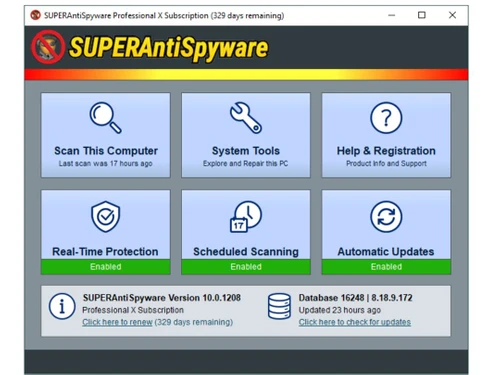This screenshot has width=500, height=375.
Task: Close the SUPERAntiSpyware window
Action: click(452, 15)
